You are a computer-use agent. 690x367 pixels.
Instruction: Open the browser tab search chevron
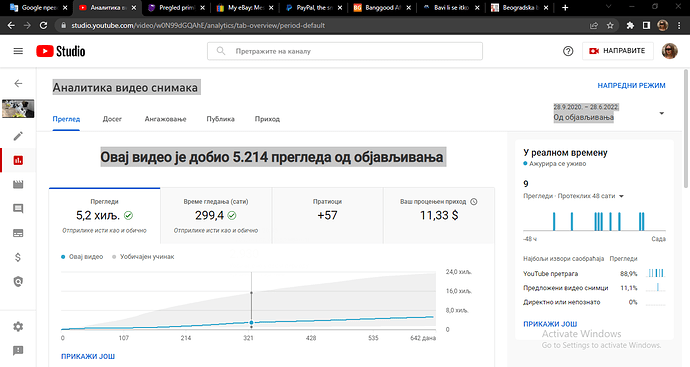(609, 7)
